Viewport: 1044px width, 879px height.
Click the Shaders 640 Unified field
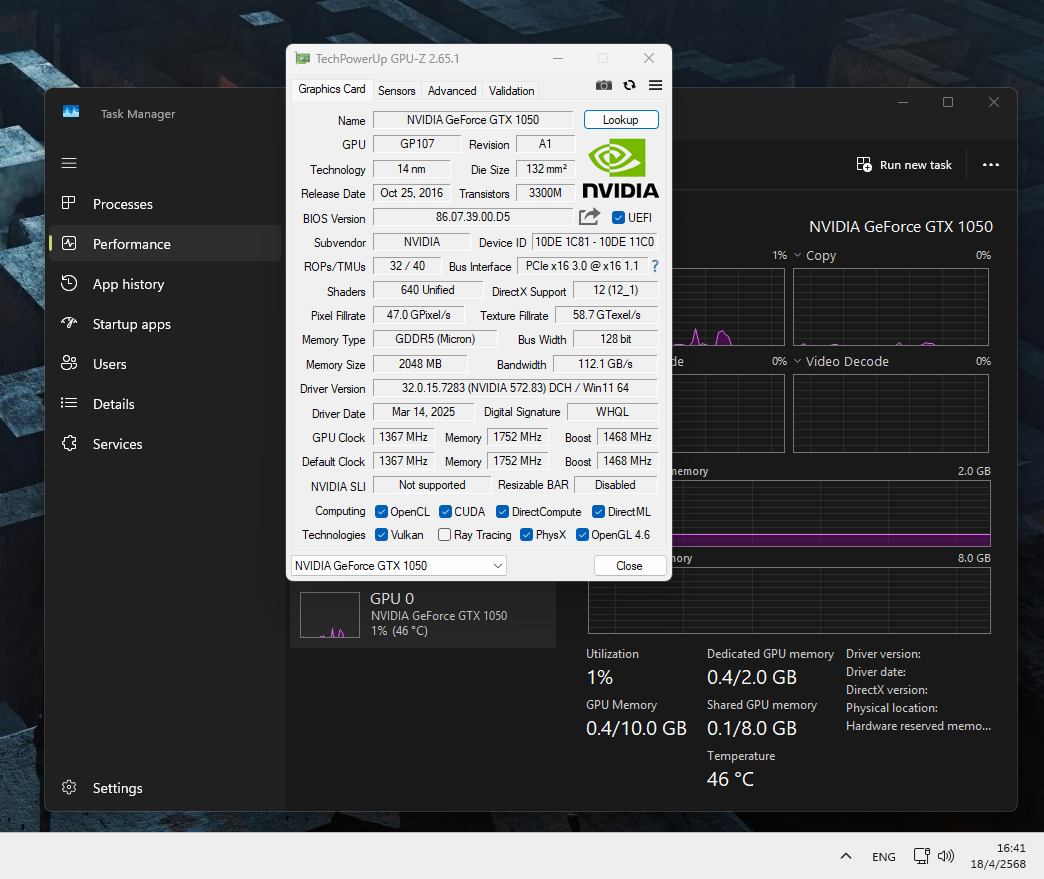427,290
